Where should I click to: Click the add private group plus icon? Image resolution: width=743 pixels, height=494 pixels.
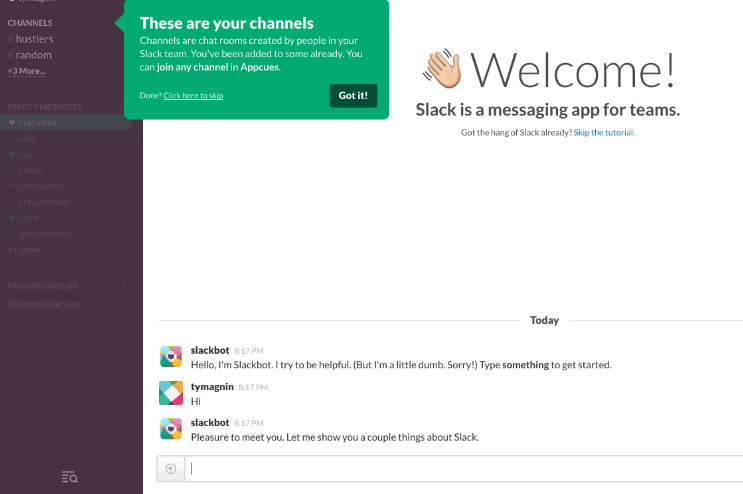pyautogui.click(x=123, y=286)
